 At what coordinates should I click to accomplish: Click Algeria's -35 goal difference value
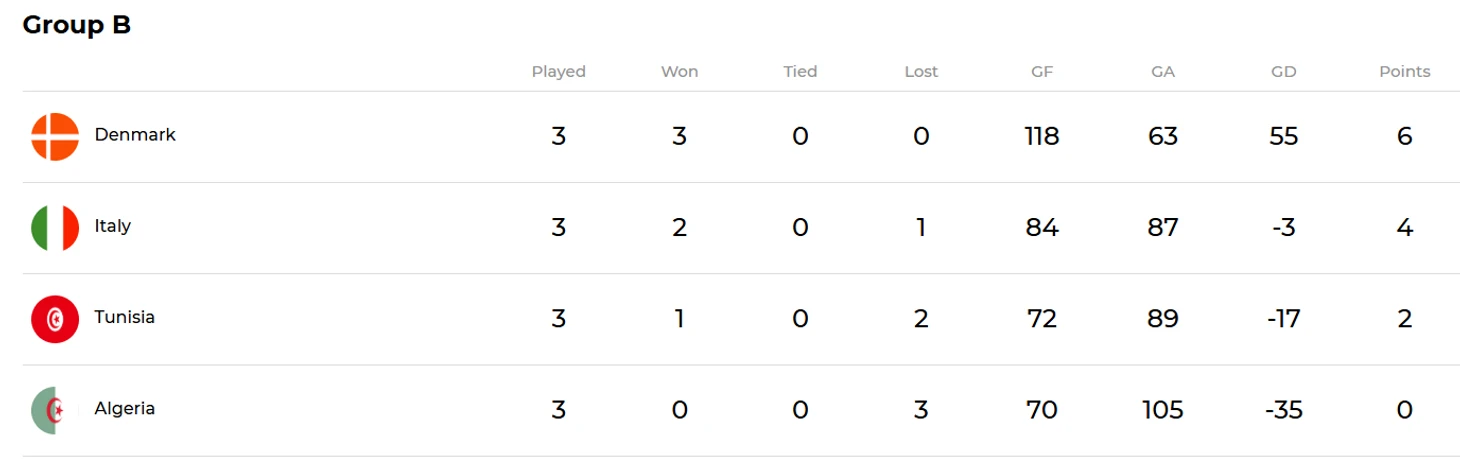[1283, 410]
